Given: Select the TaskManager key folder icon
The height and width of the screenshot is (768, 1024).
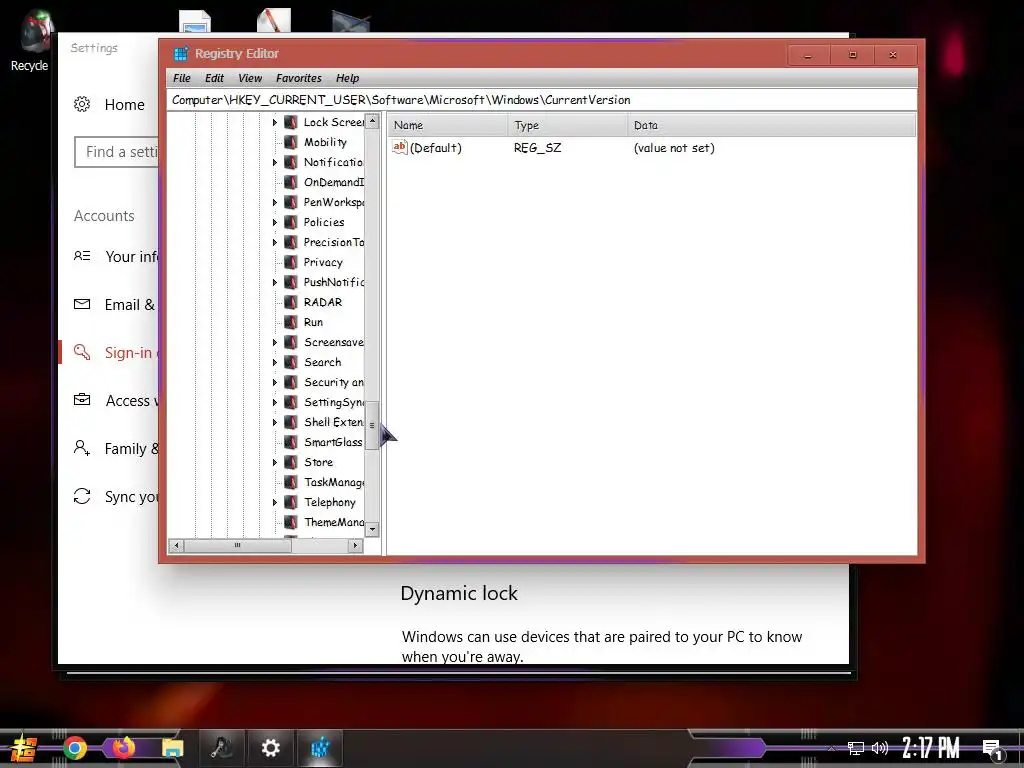Looking at the screenshot, I should (291, 483).
